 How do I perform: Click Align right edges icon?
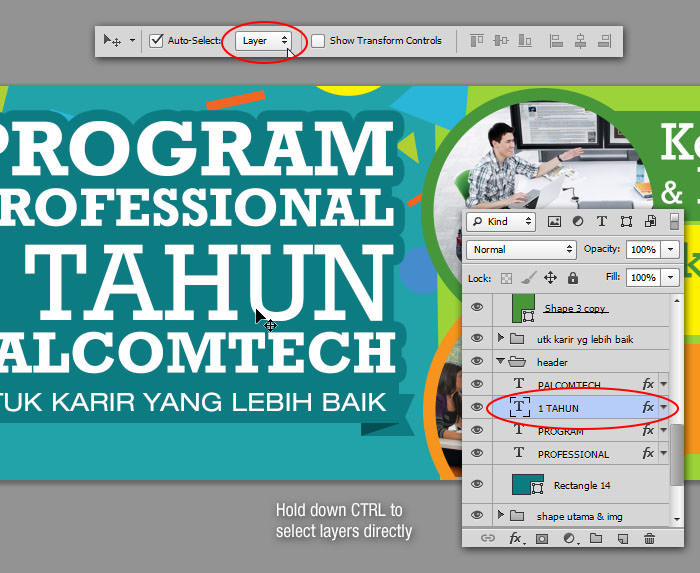pos(604,41)
